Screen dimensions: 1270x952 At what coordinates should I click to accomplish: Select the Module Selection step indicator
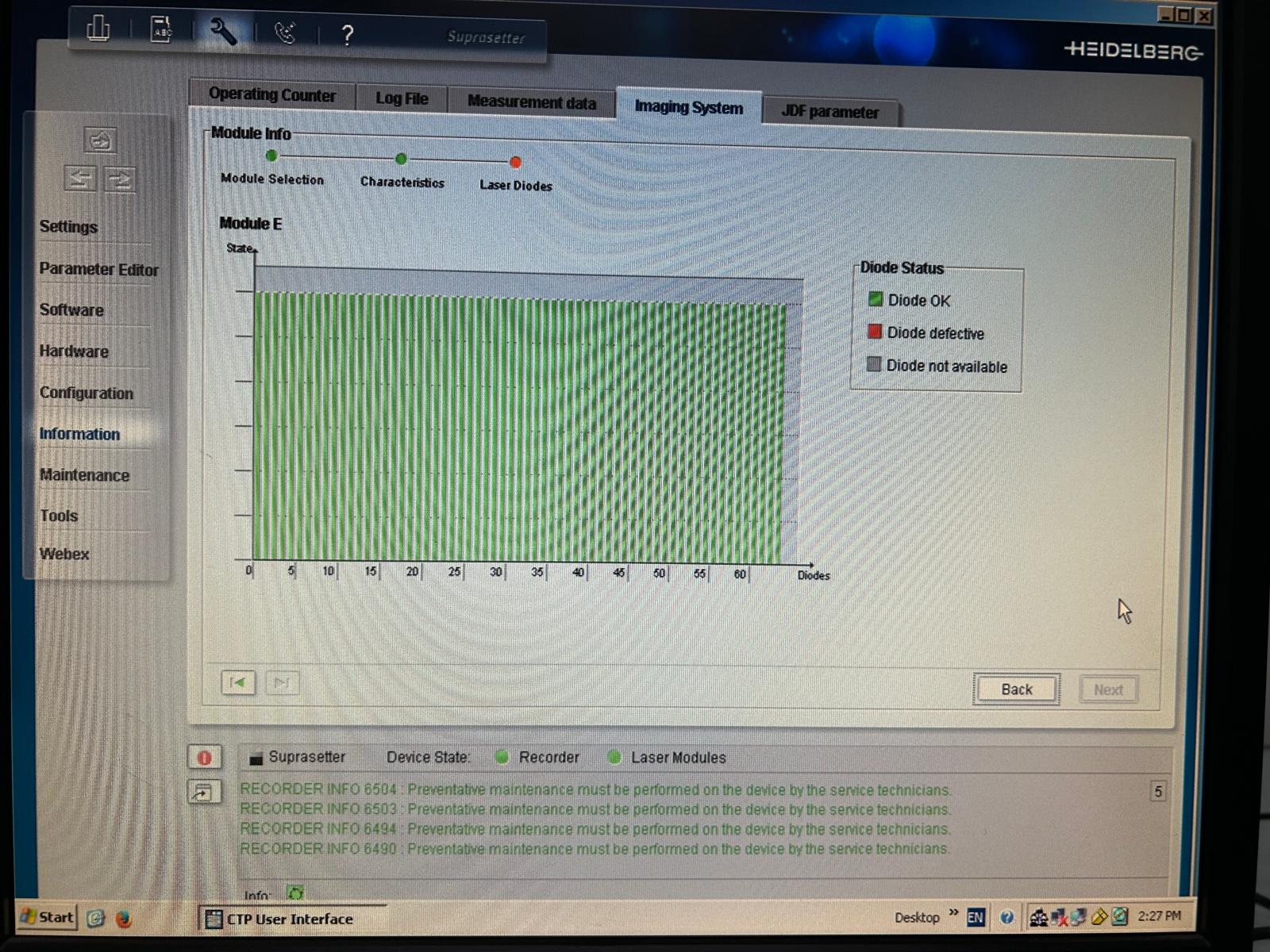[x=271, y=156]
